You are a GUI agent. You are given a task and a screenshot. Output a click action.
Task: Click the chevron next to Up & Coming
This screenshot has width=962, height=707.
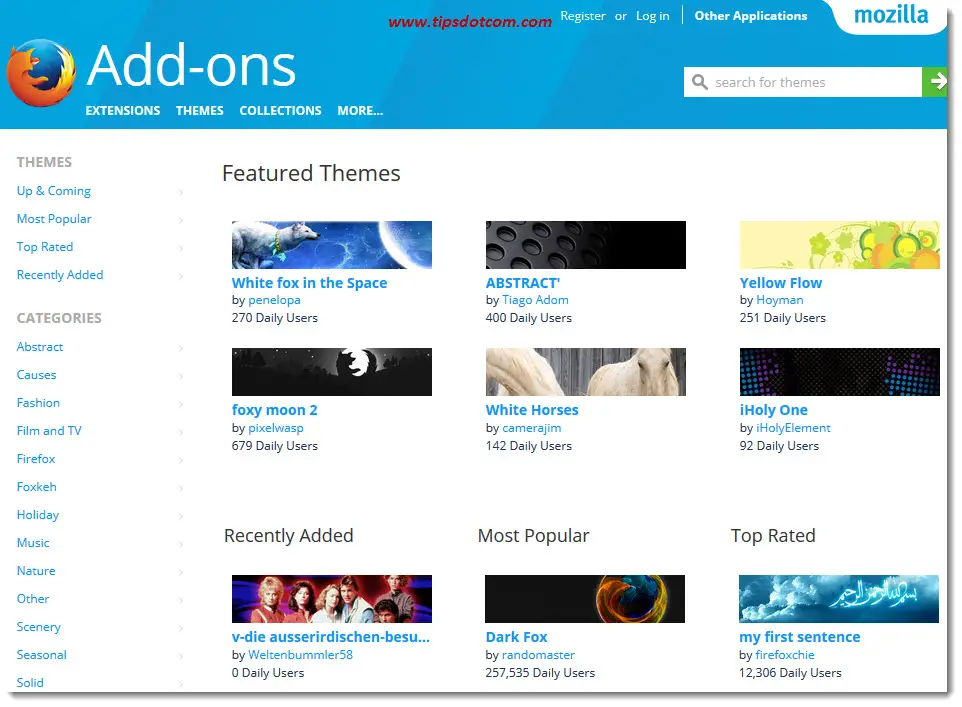click(181, 192)
